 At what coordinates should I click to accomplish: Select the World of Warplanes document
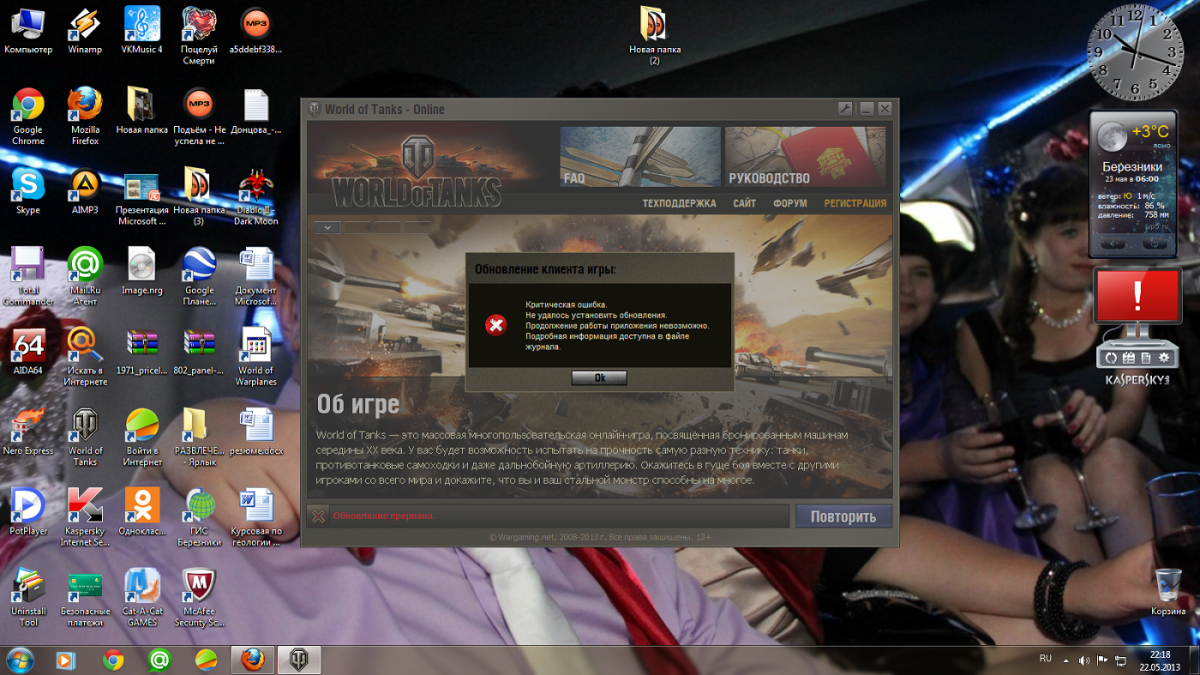(x=256, y=357)
